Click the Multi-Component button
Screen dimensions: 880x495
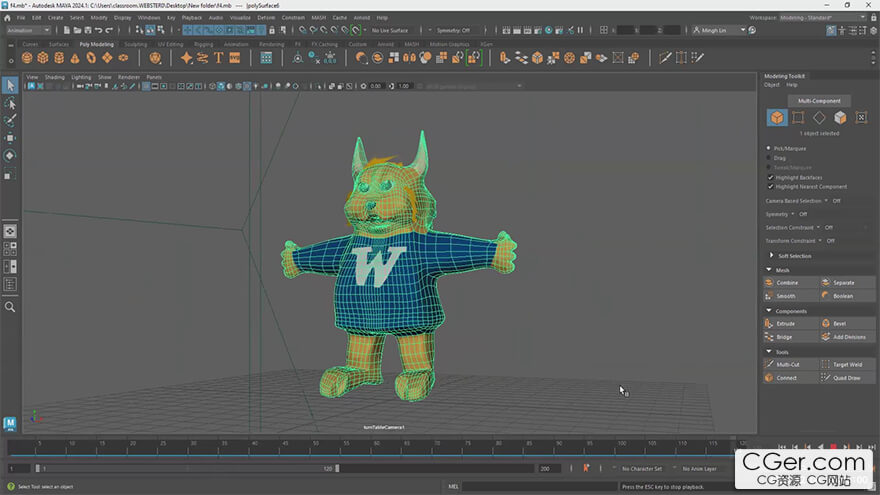coord(819,101)
